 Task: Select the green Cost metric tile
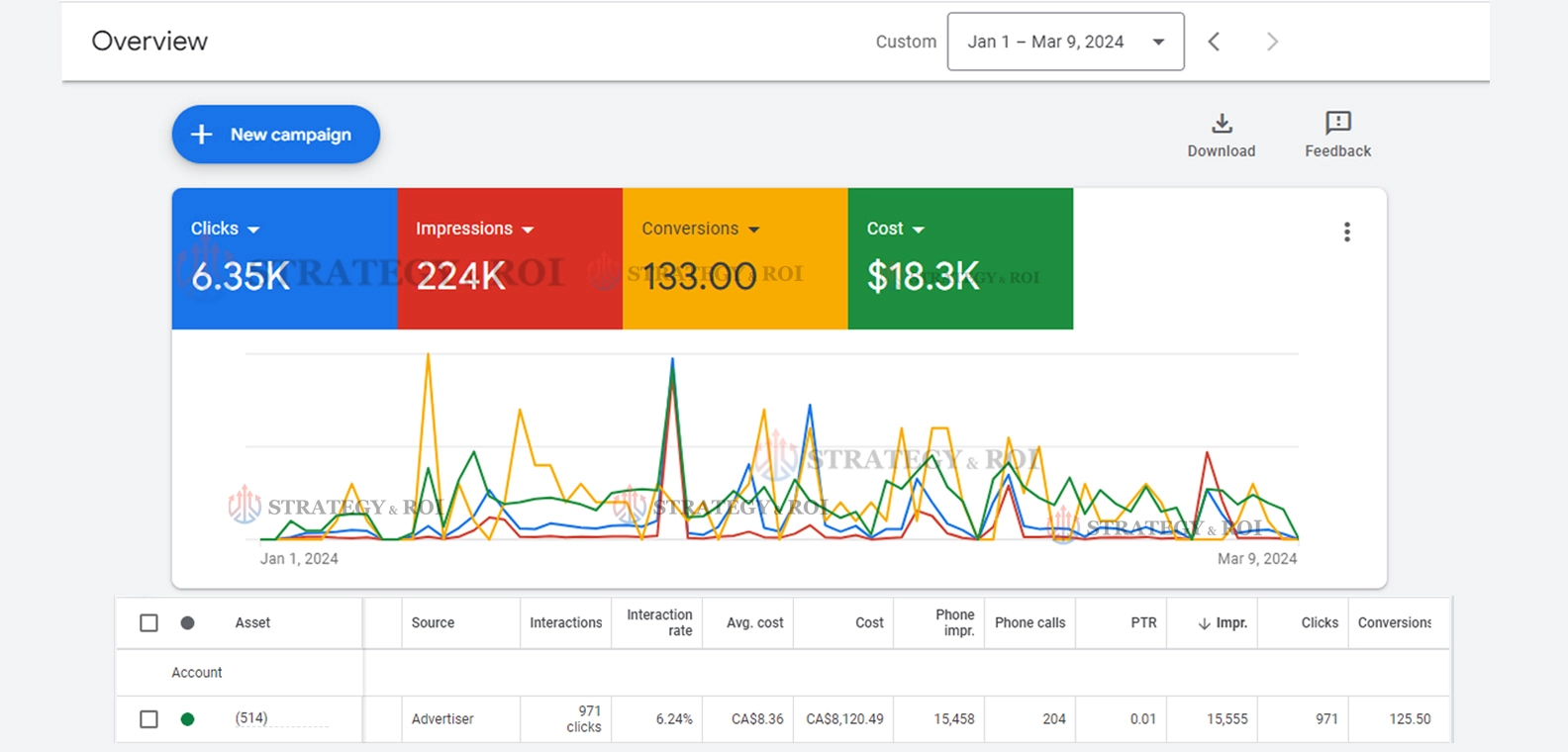tap(960, 259)
